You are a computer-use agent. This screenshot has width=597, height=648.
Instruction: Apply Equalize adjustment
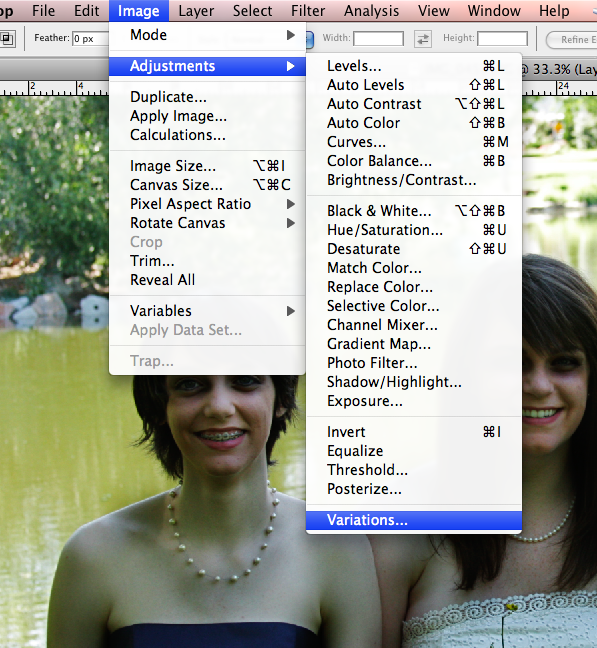(414, 451)
